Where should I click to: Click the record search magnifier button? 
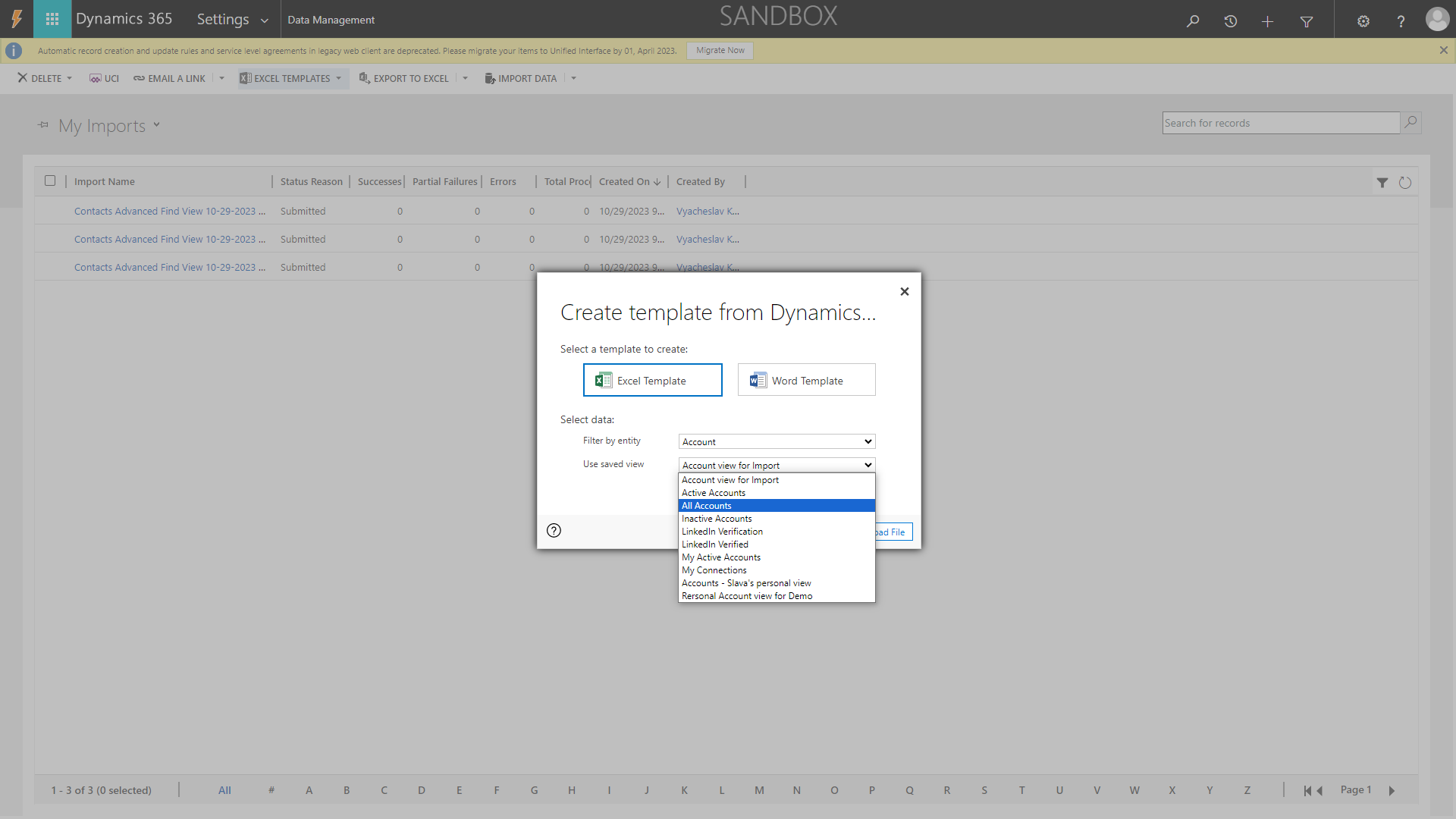(x=1410, y=122)
